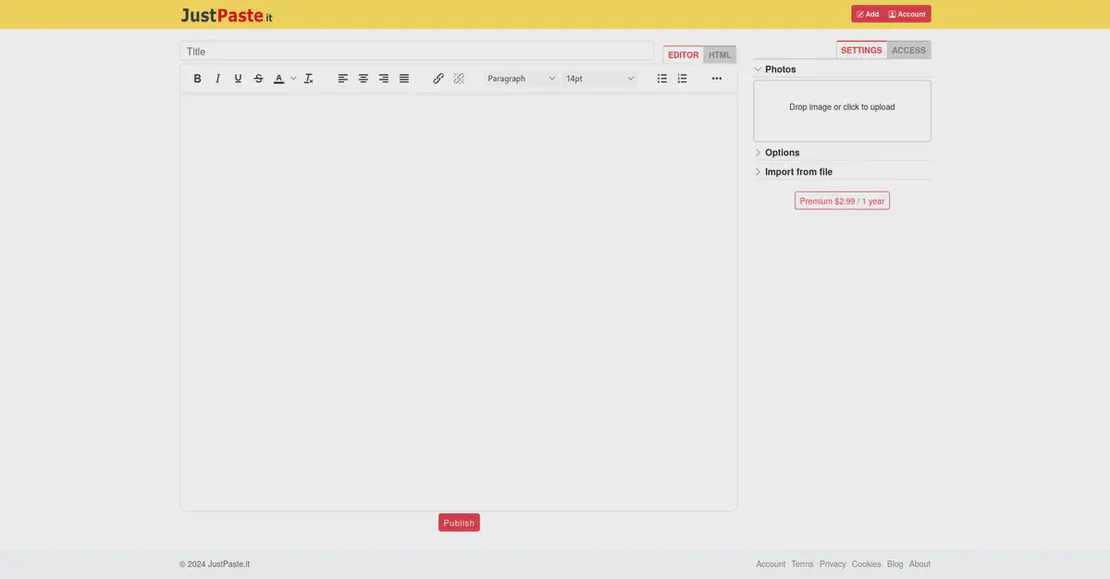This screenshot has height=579, width=1110.
Task: Open the text color picker arrow
Action: [294, 78]
